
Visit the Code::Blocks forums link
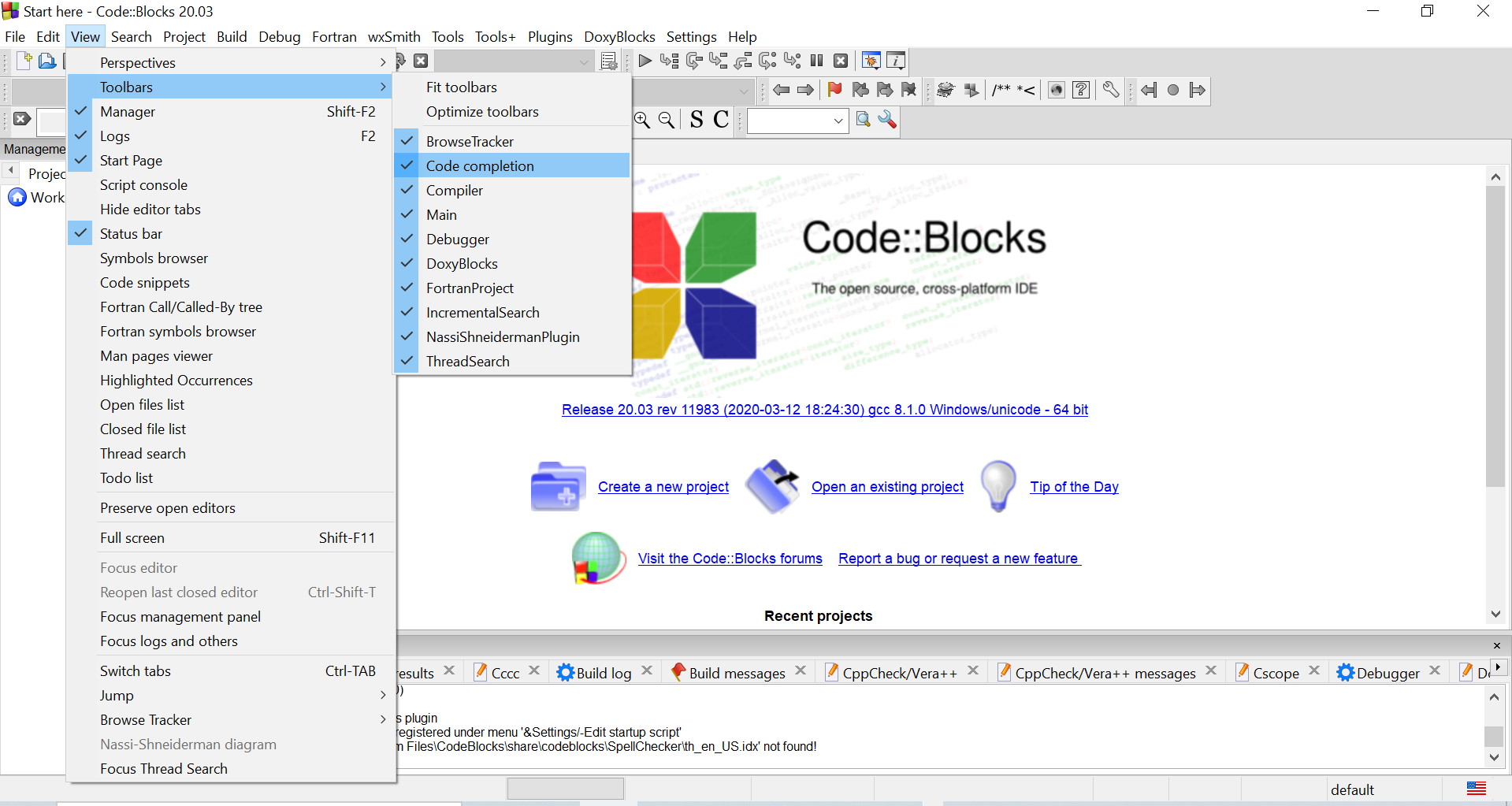[730, 559]
